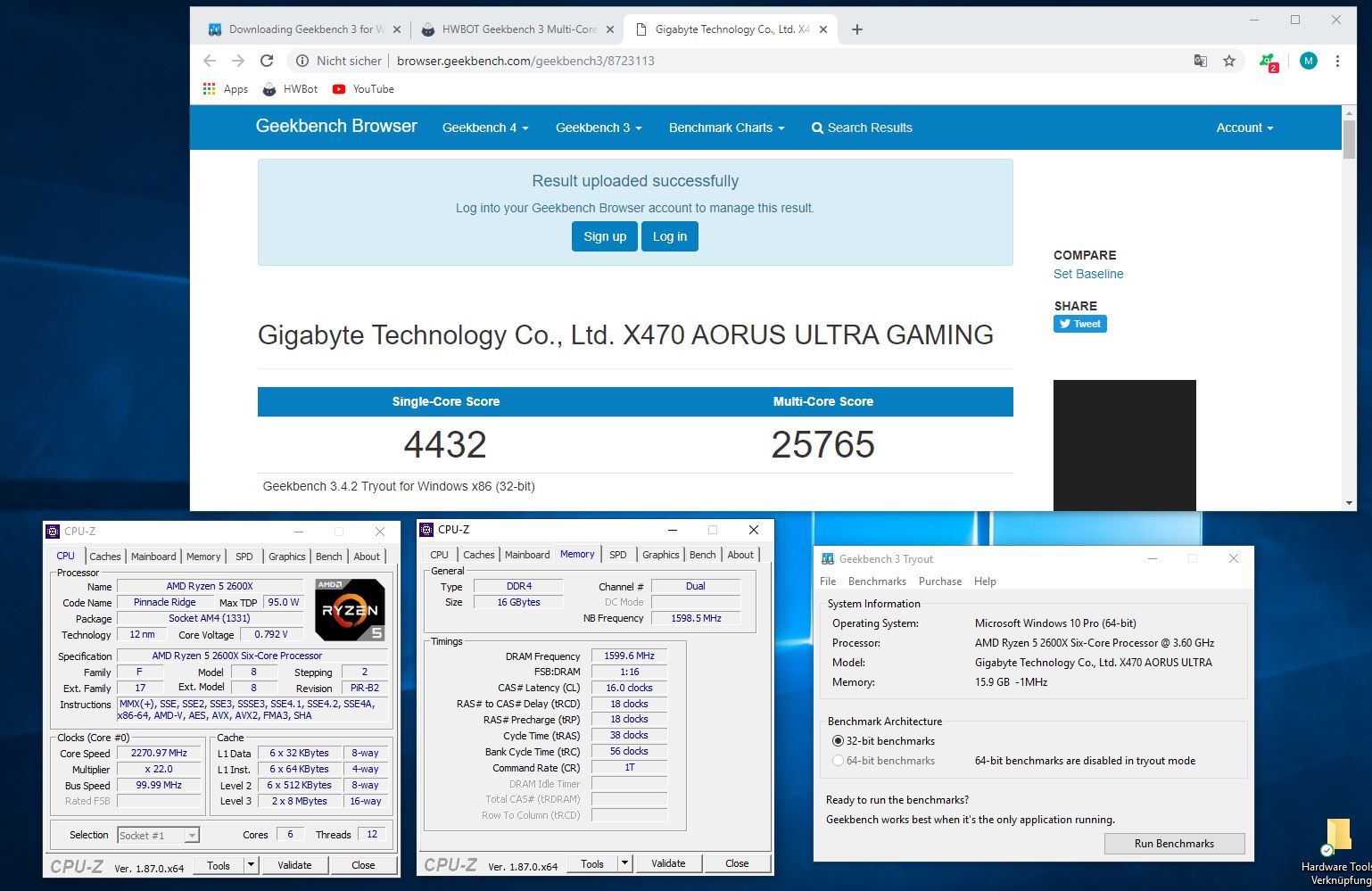Screen dimensions: 1372x891
Task: Click the Run Benchmarks button
Action: 1174,844
